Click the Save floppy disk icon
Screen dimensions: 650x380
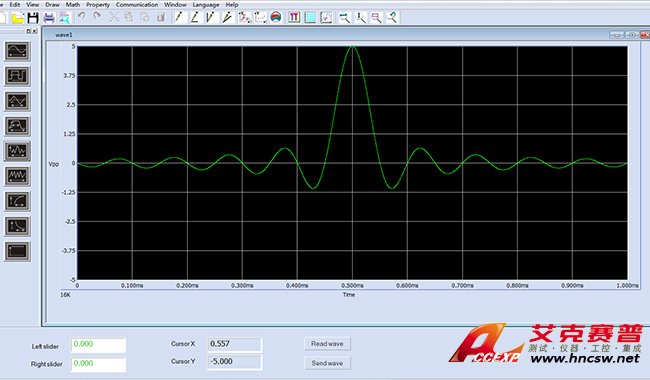33,17
